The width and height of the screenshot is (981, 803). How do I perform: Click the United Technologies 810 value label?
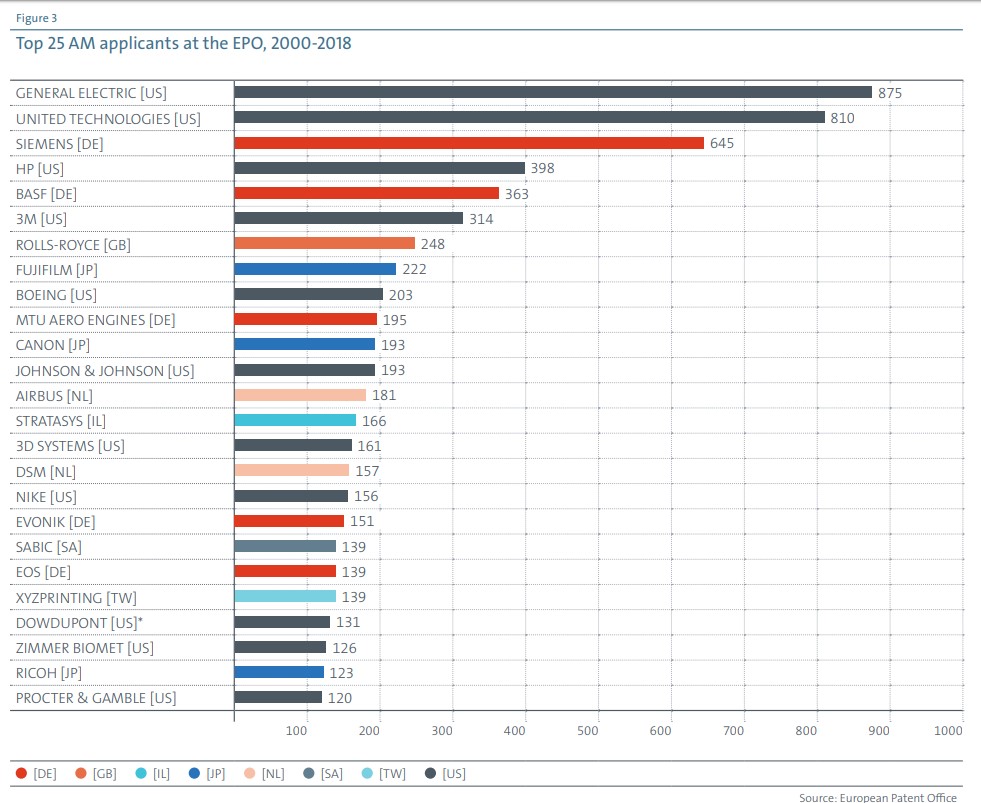pyautogui.click(x=842, y=118)
